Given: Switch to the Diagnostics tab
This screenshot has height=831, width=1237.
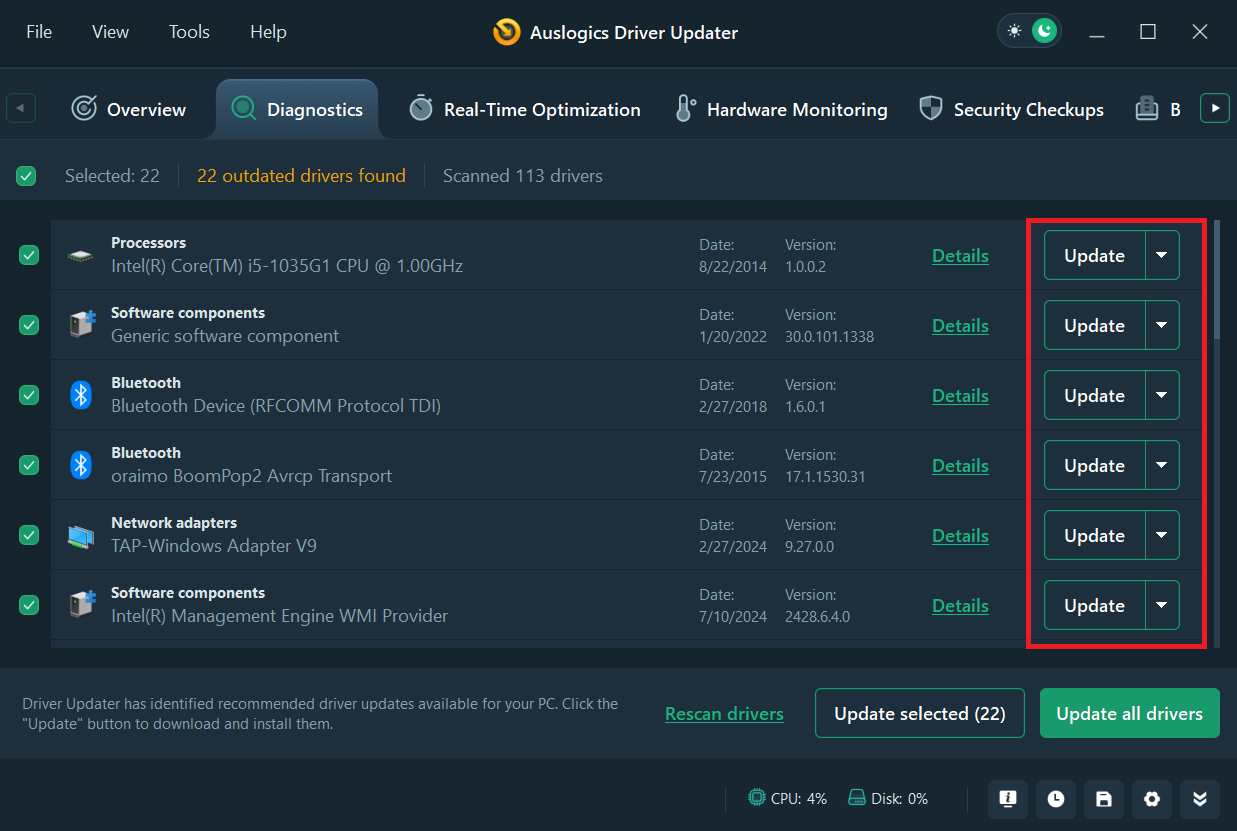Looking at the screenshot, I should coord(297,109).
